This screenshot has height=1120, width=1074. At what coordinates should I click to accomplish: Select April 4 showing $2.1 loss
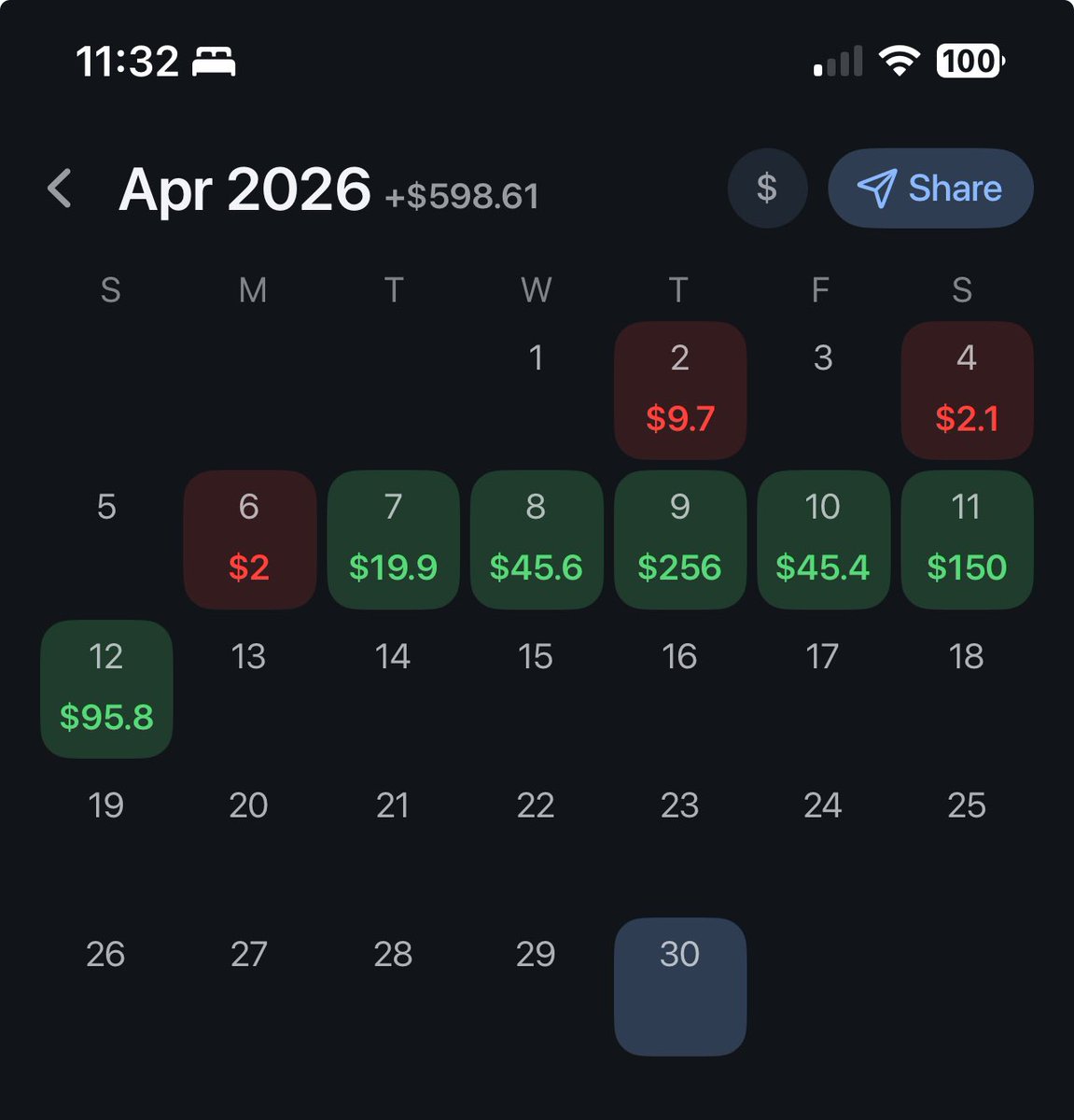(x=967, y=390)
